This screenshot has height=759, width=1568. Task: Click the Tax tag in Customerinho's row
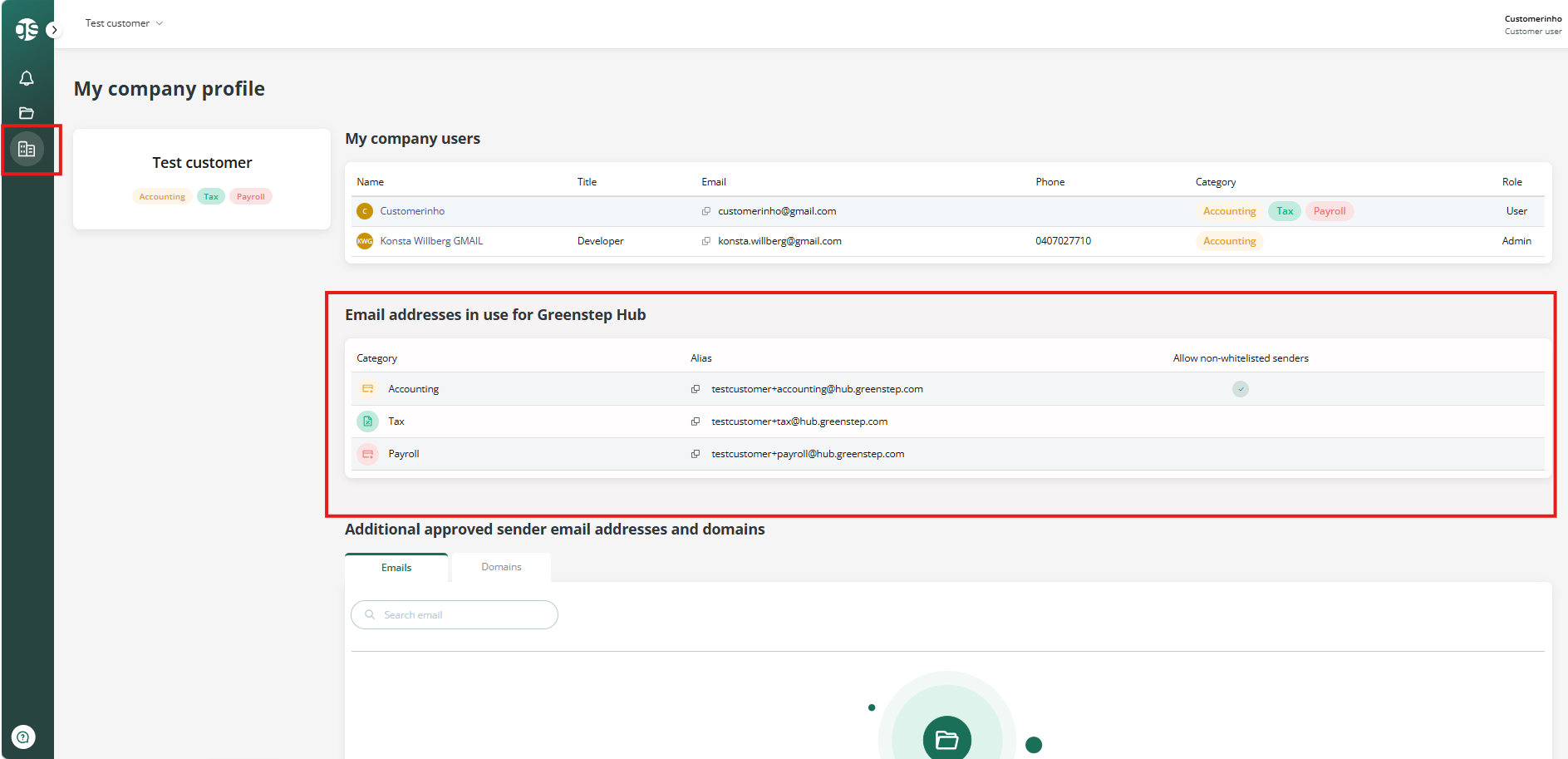[1285, 211]
